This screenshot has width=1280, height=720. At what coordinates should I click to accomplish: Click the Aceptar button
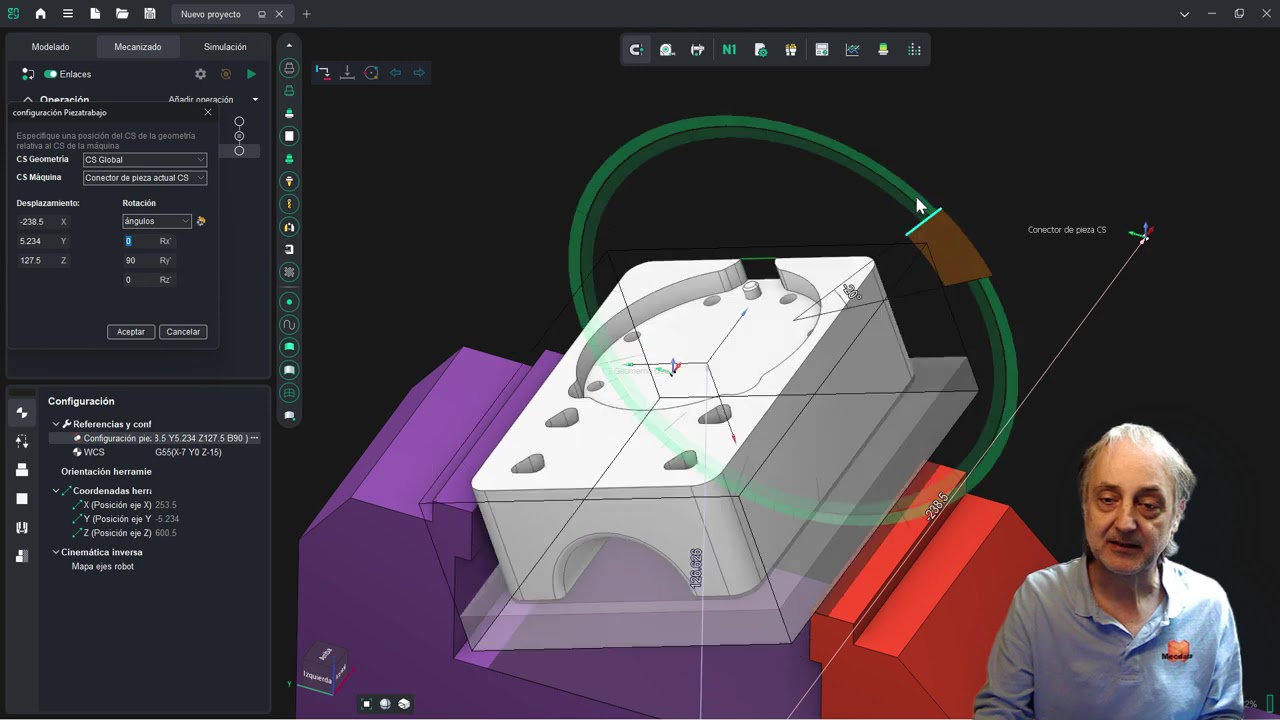point(131,332)
